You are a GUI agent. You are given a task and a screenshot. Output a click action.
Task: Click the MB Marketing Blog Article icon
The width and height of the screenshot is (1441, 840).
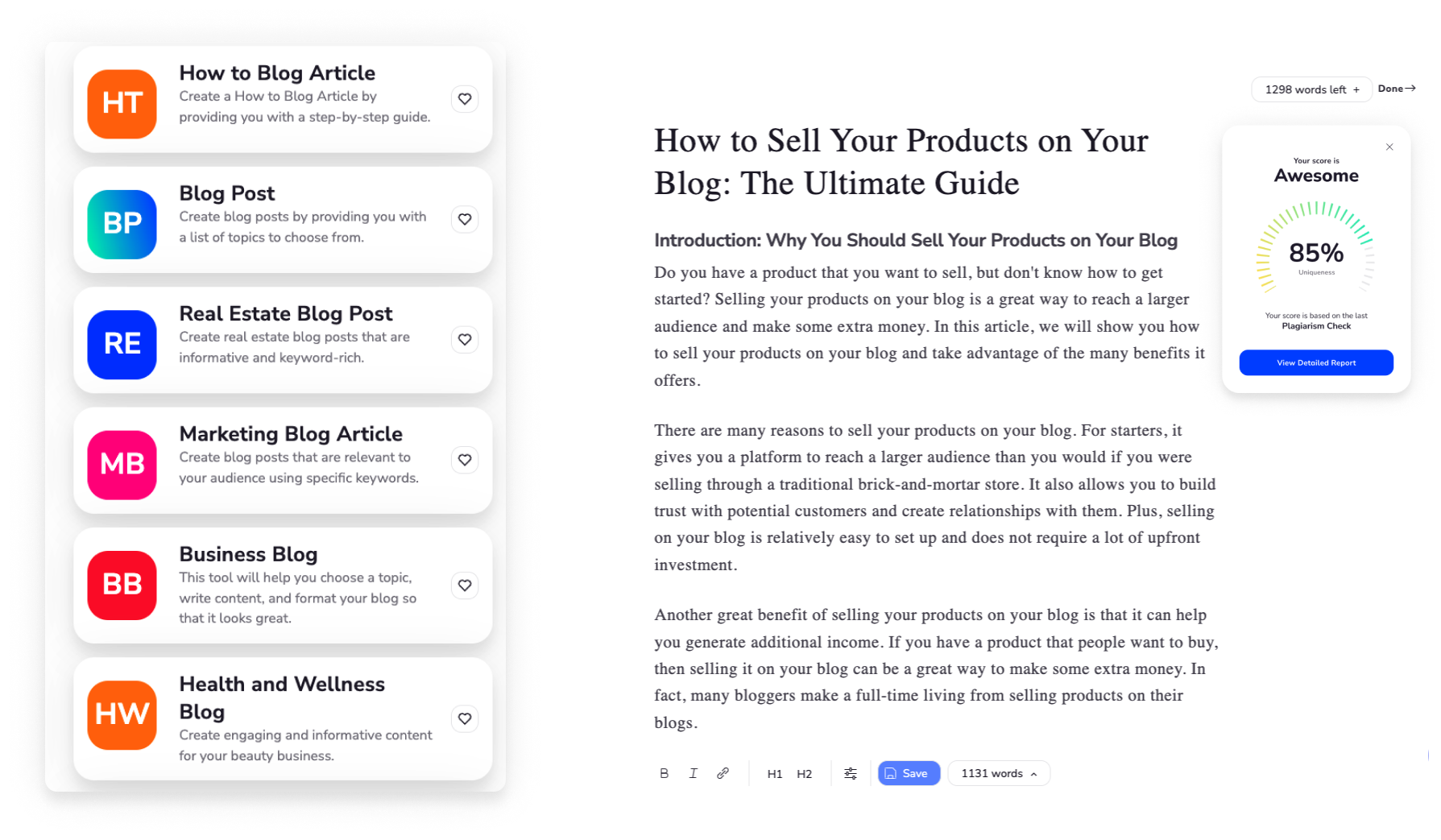(x=122, y=465)
